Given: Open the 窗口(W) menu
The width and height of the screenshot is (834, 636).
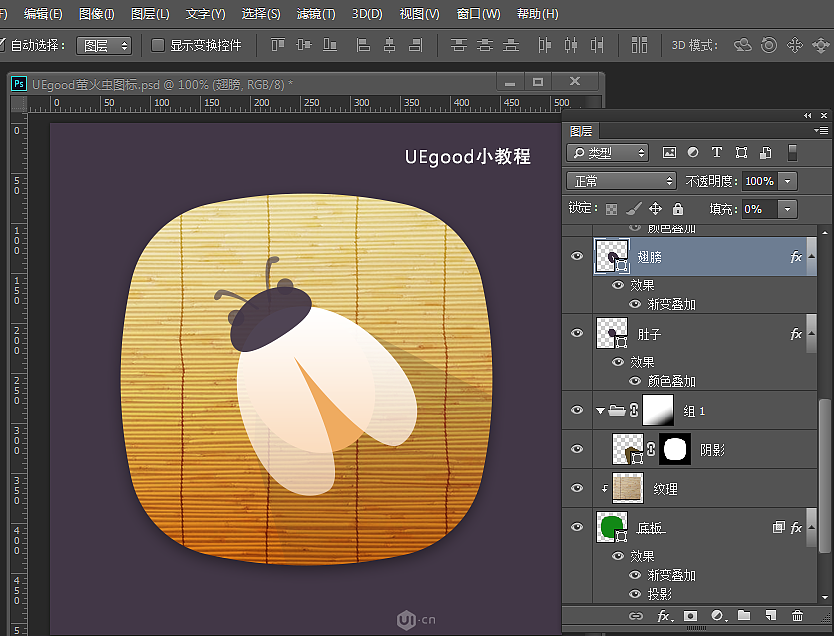Looking at the screenshot, I should 478,14.
